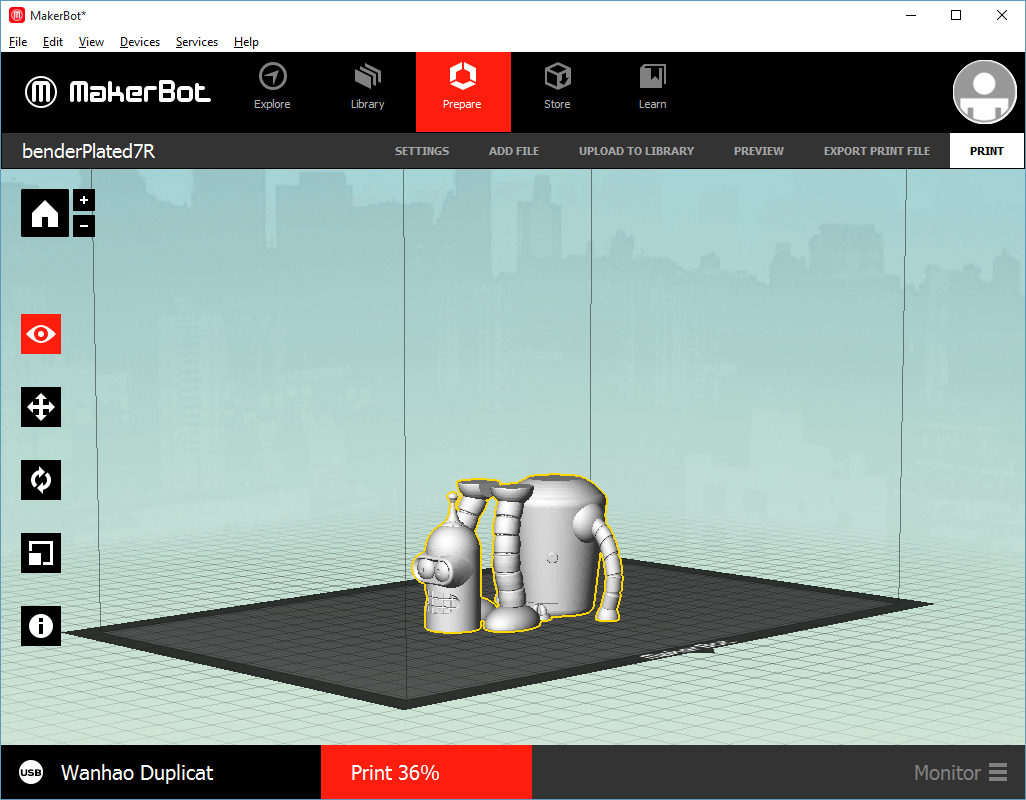Open the File menu
Image resolution: width=1026 pixels, height=800 pixels.
(x=18, y=42)
